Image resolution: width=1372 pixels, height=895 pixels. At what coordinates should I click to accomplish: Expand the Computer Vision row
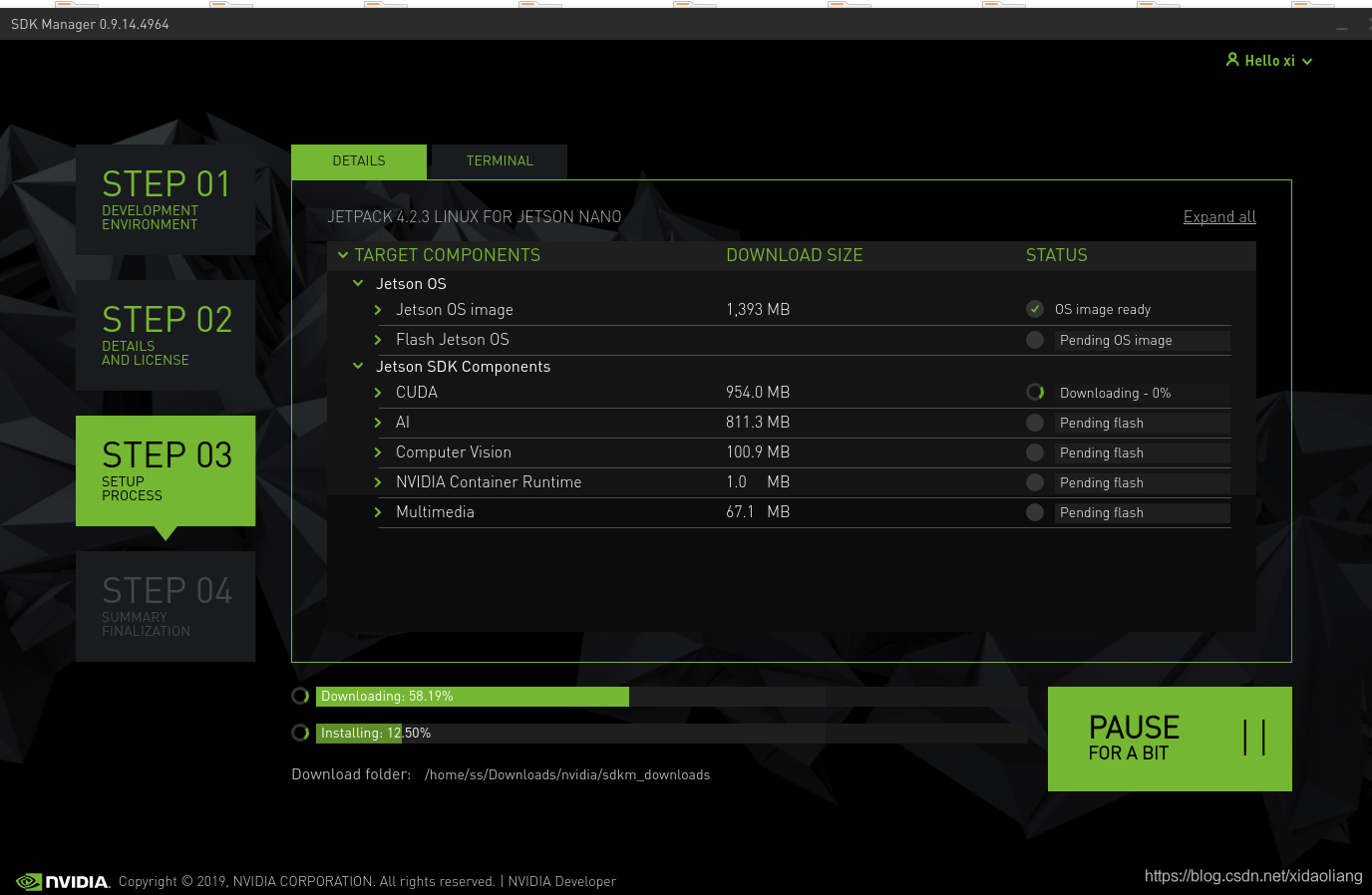378,452
